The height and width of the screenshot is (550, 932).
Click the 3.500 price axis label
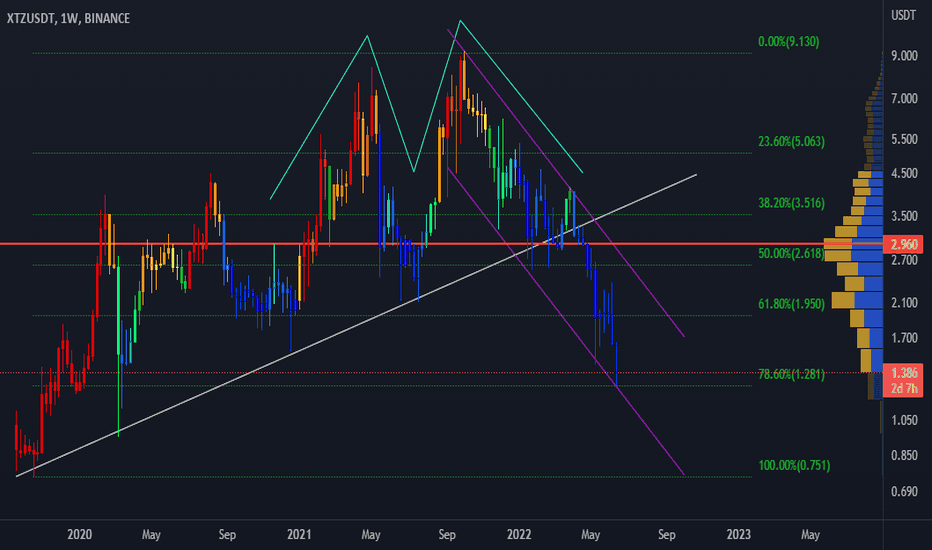pyautogui.click(x=904, y=216)
